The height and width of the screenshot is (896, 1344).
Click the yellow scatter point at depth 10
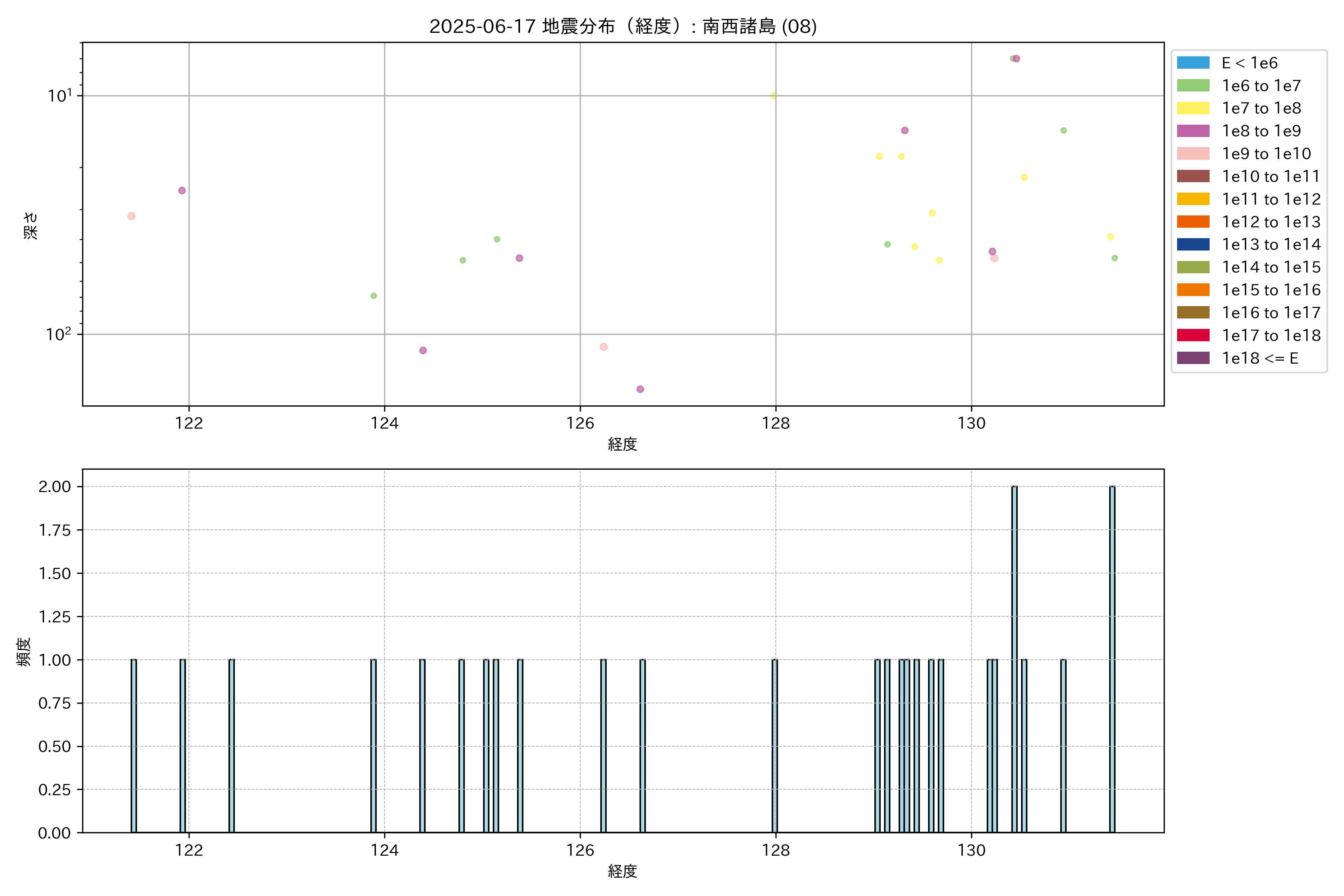coord(773,96)
